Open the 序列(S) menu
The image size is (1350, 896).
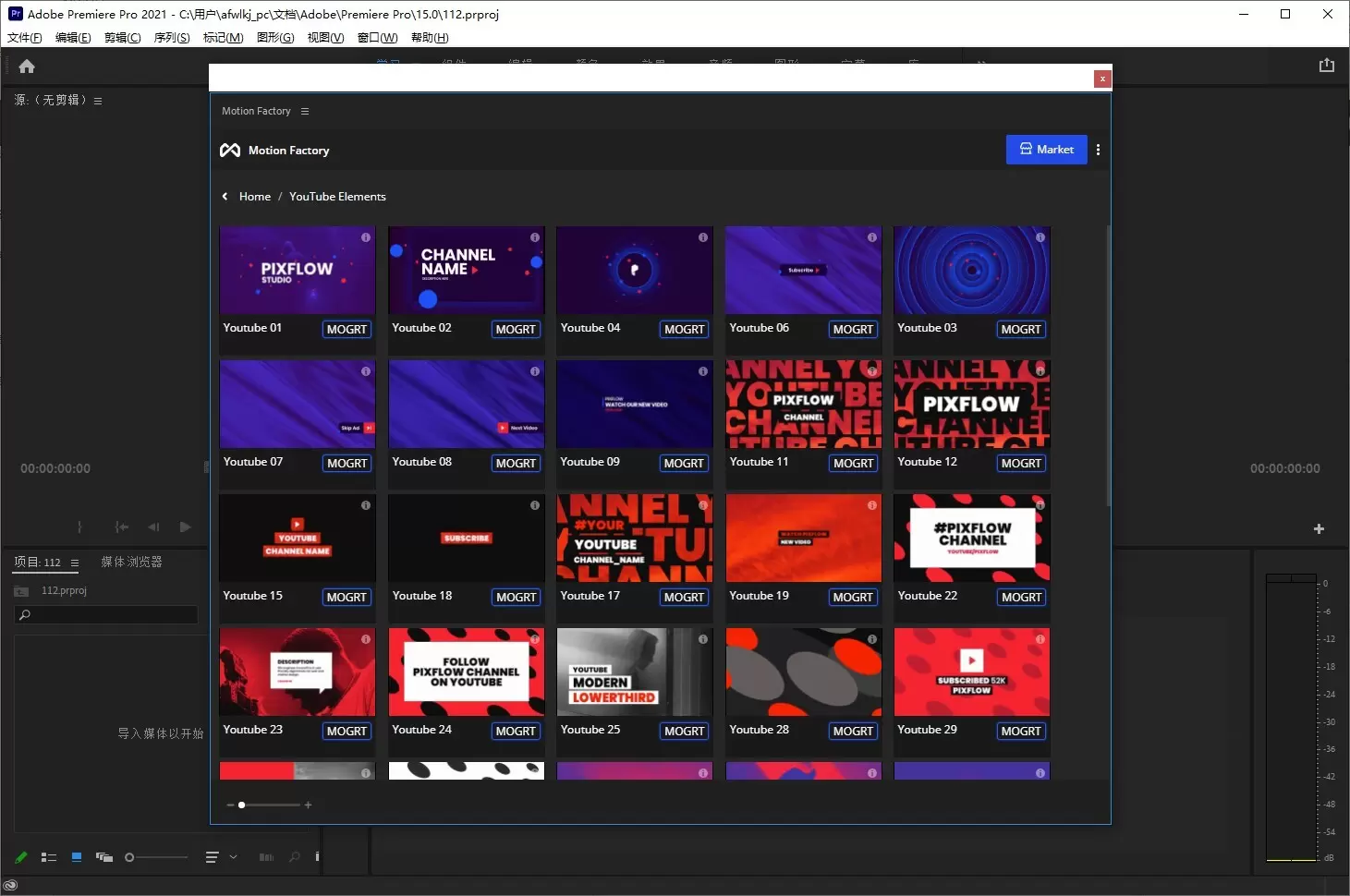(x=172, y=38)
